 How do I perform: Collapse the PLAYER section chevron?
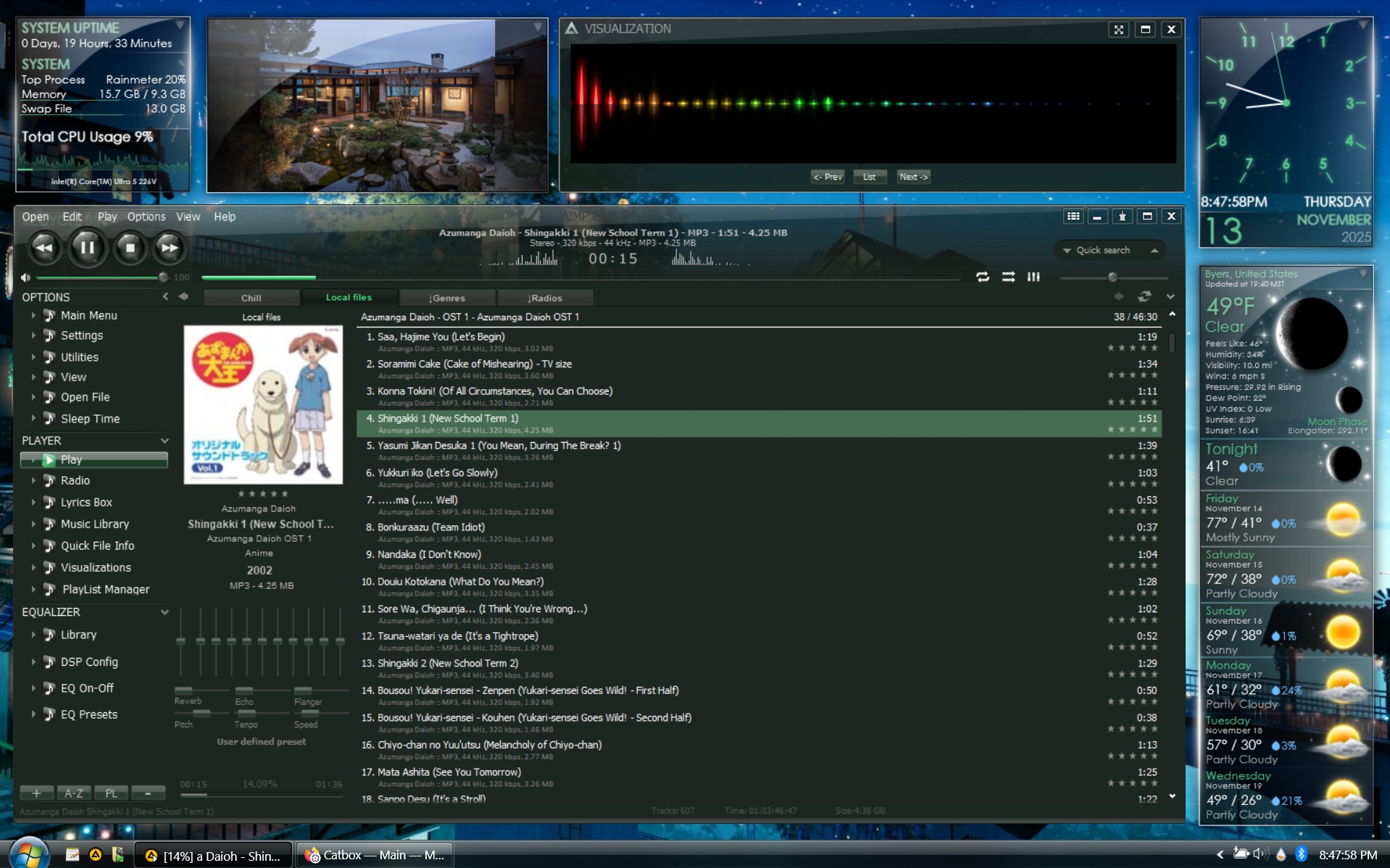pos(165,441)
